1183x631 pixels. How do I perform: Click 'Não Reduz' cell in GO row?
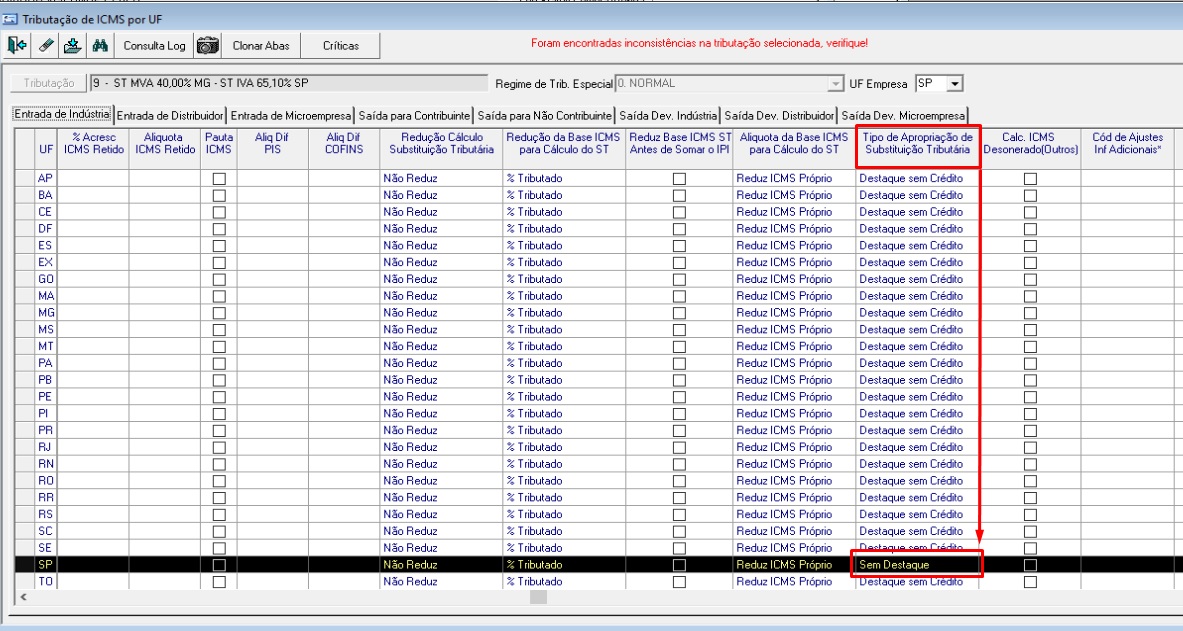(441, 279)
